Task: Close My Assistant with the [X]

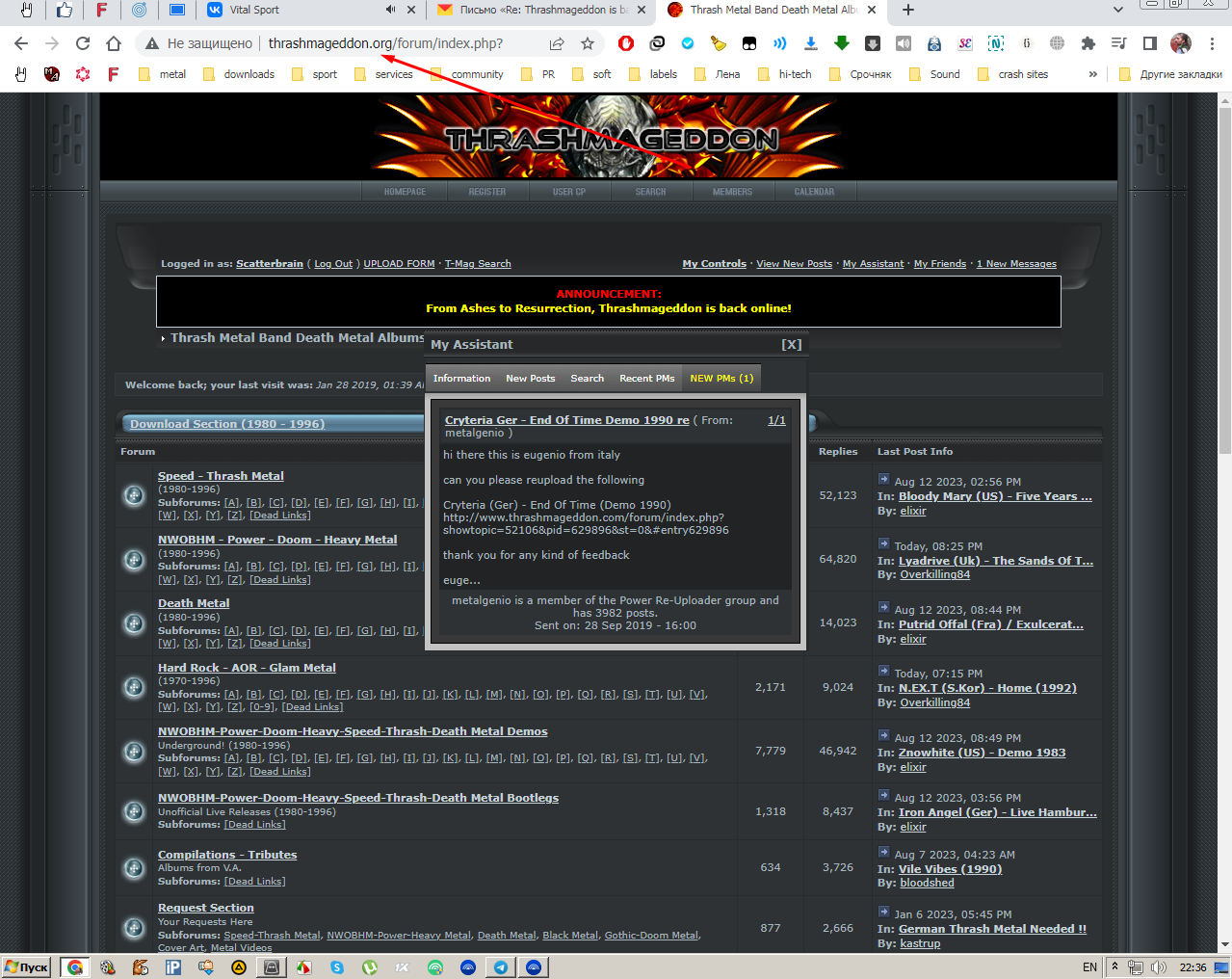Action: [x=791, y=345]
